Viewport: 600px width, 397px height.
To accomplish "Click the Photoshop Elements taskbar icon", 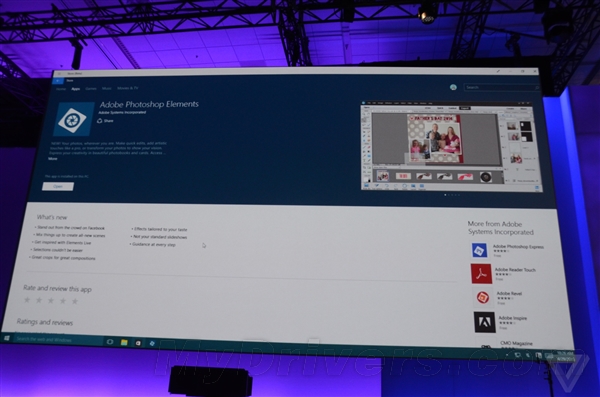I will (x=152, y=343).
